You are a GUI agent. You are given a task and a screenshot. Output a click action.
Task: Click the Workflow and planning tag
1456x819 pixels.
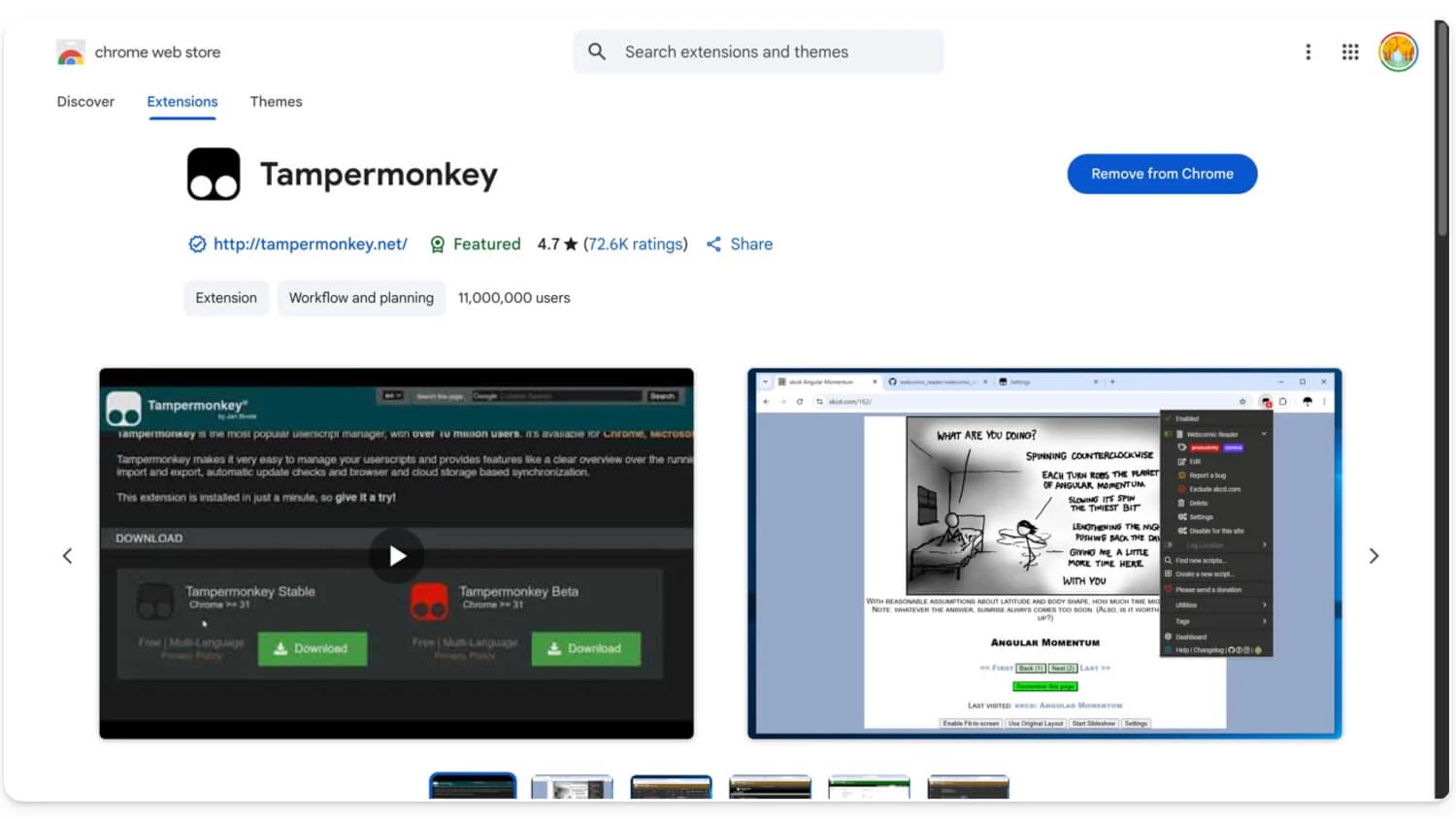pos(361,298)
